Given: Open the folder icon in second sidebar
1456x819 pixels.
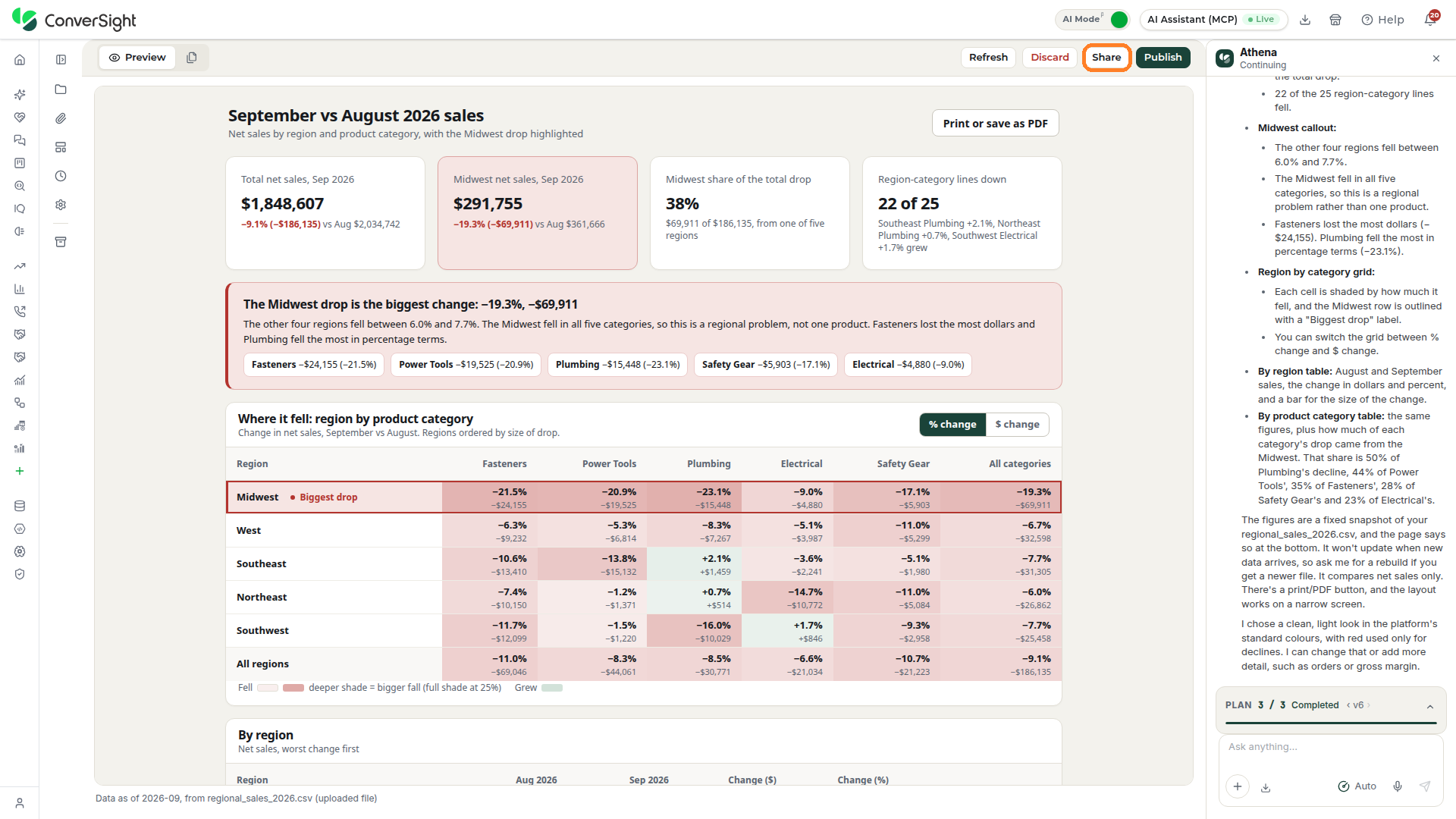Looking at the screenshot, I should (x=61, y=89).
